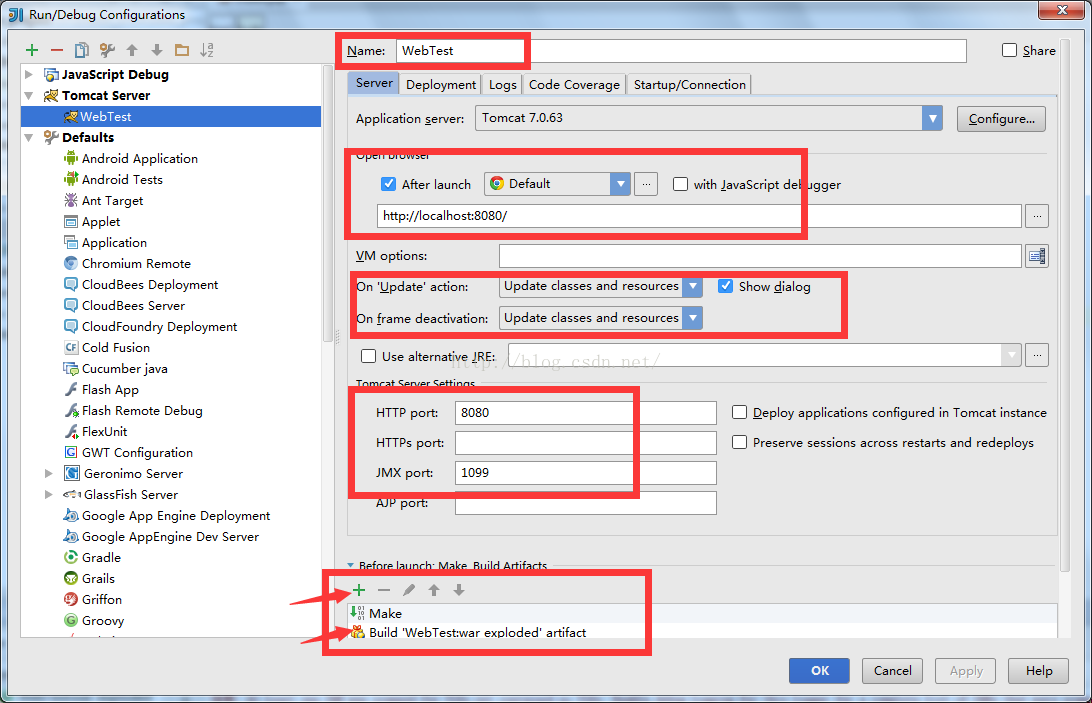This screenshot has height=703, width=1092.
Task: Expand Geronimo Server node
Action: point(48,474)
